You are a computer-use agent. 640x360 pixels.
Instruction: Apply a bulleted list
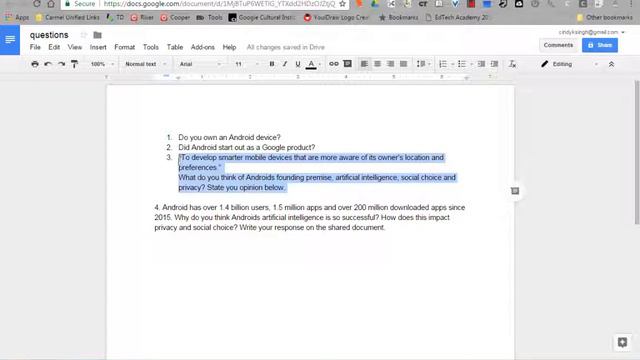click(462, 64)
